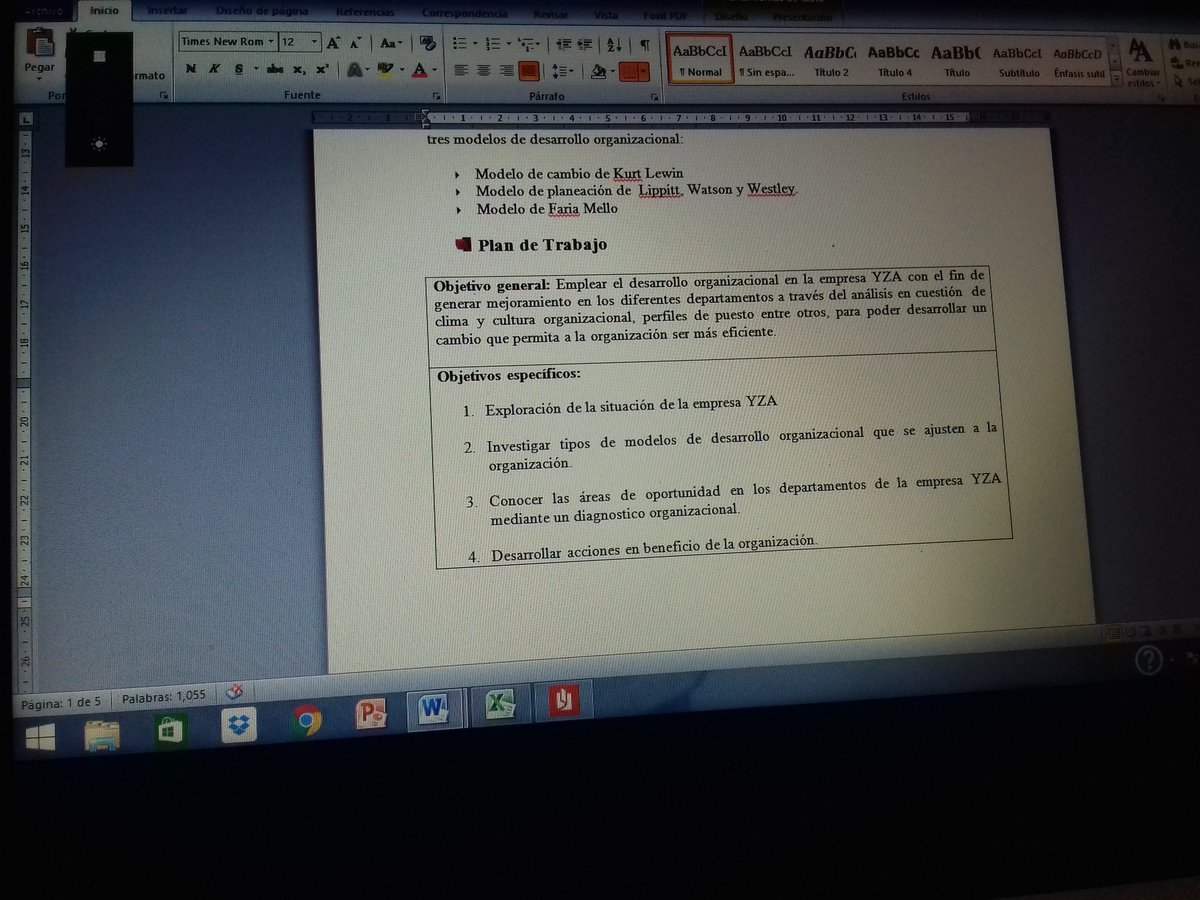Justify the text alignment
Image resolution: width=1200 pixels, height=900 pixels.
[x=528, y=71]
